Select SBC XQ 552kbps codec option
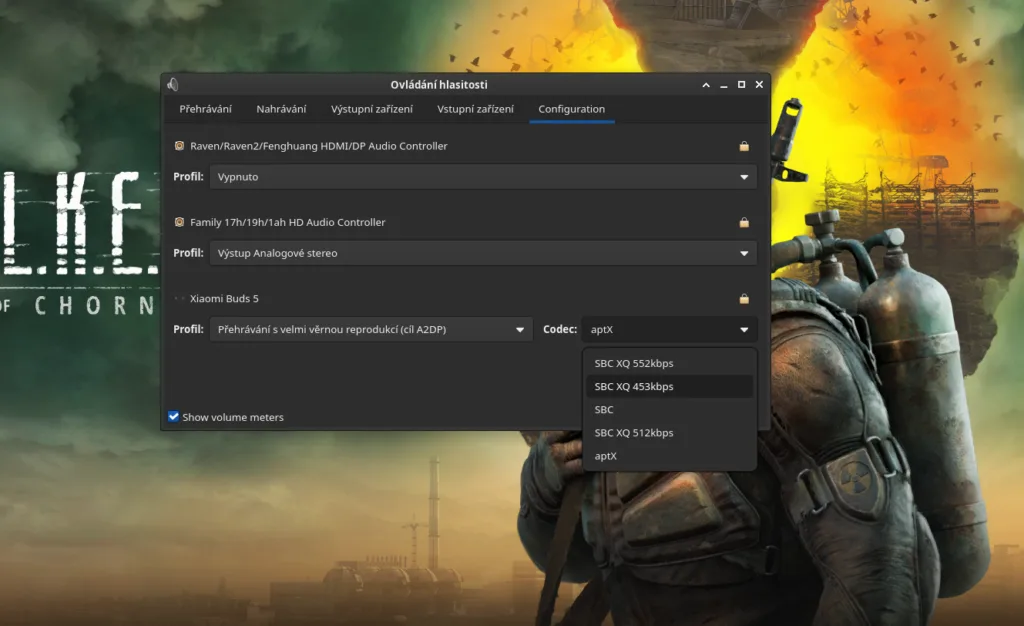Viewport: 1024px width, 626px height. coord(634,363)
